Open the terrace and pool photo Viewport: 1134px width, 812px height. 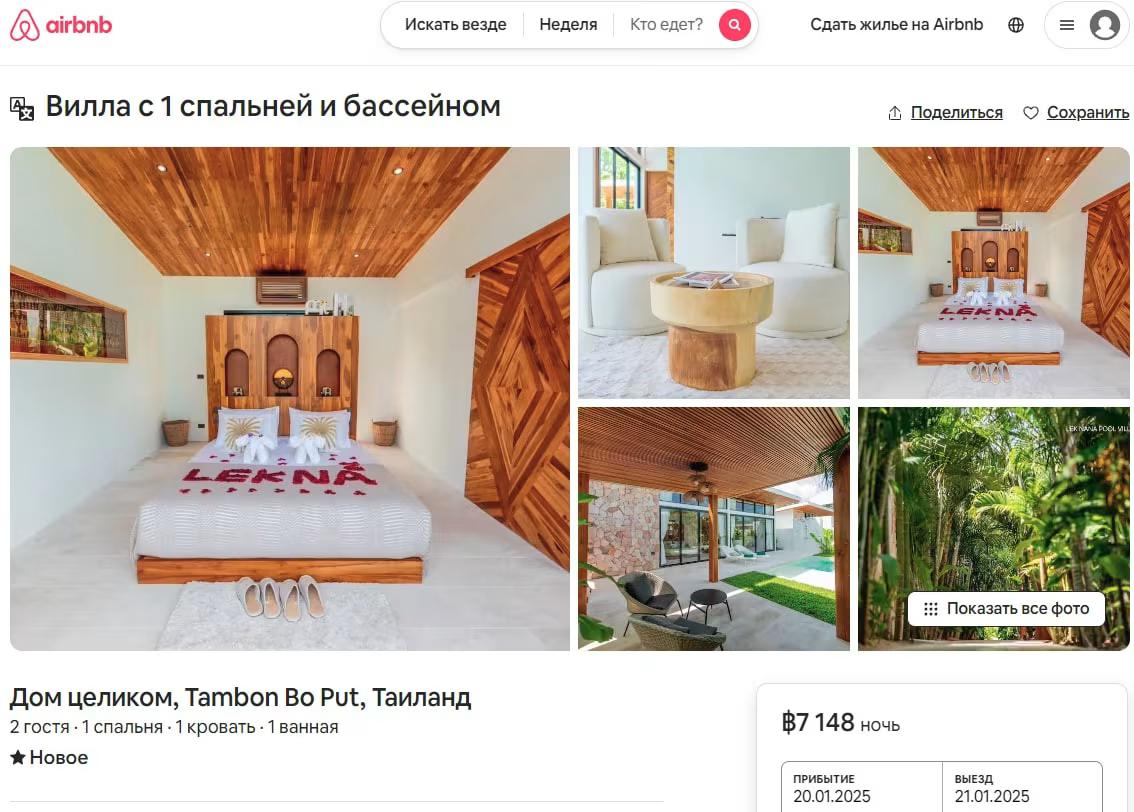coord(714,529)
